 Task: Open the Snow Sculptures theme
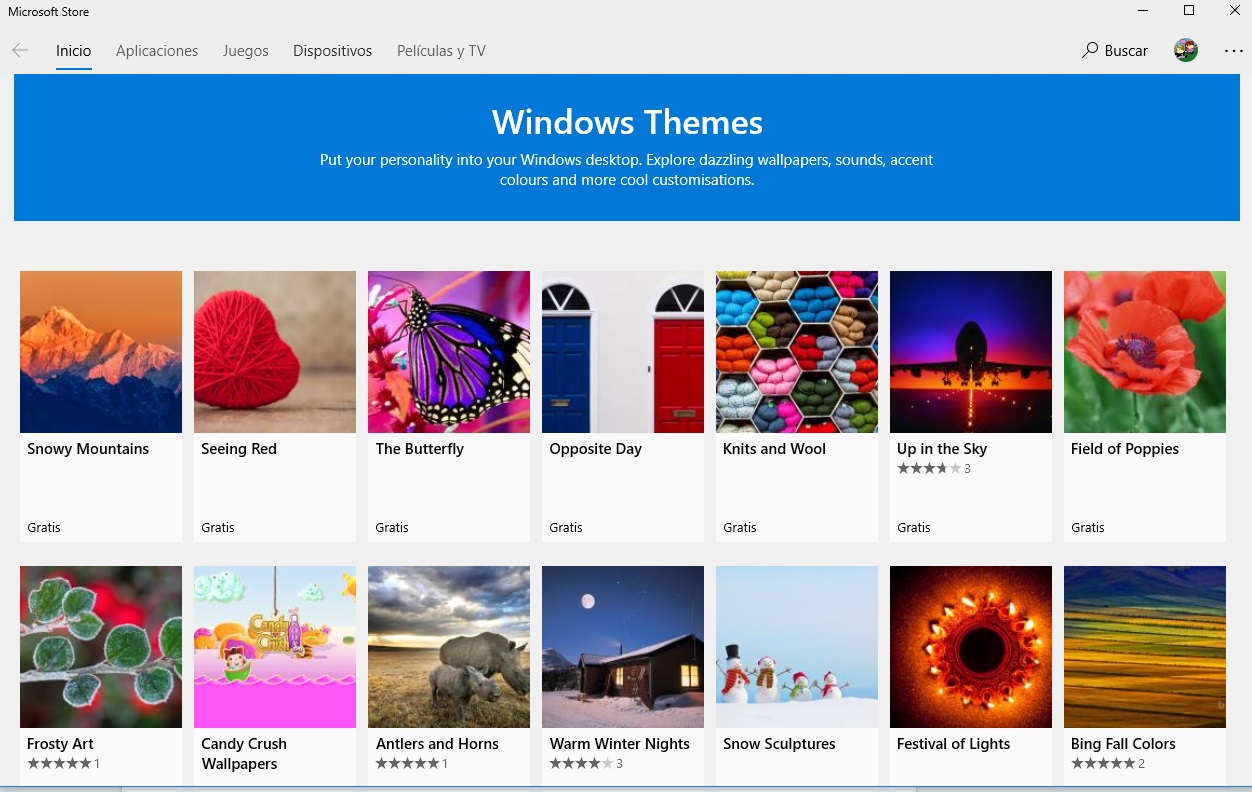[x=796, y=646]
